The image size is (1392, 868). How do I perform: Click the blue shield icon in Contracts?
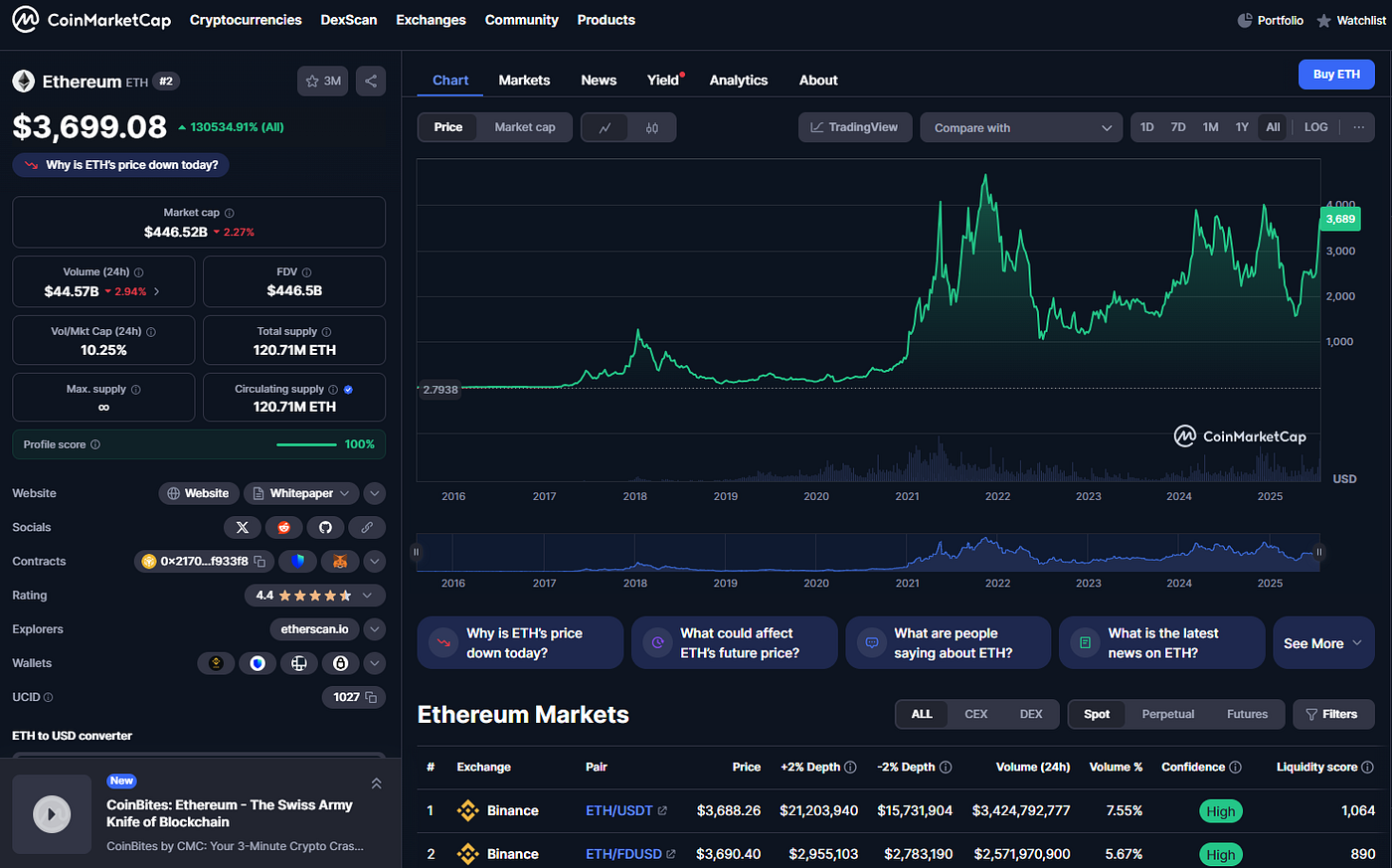298,561
